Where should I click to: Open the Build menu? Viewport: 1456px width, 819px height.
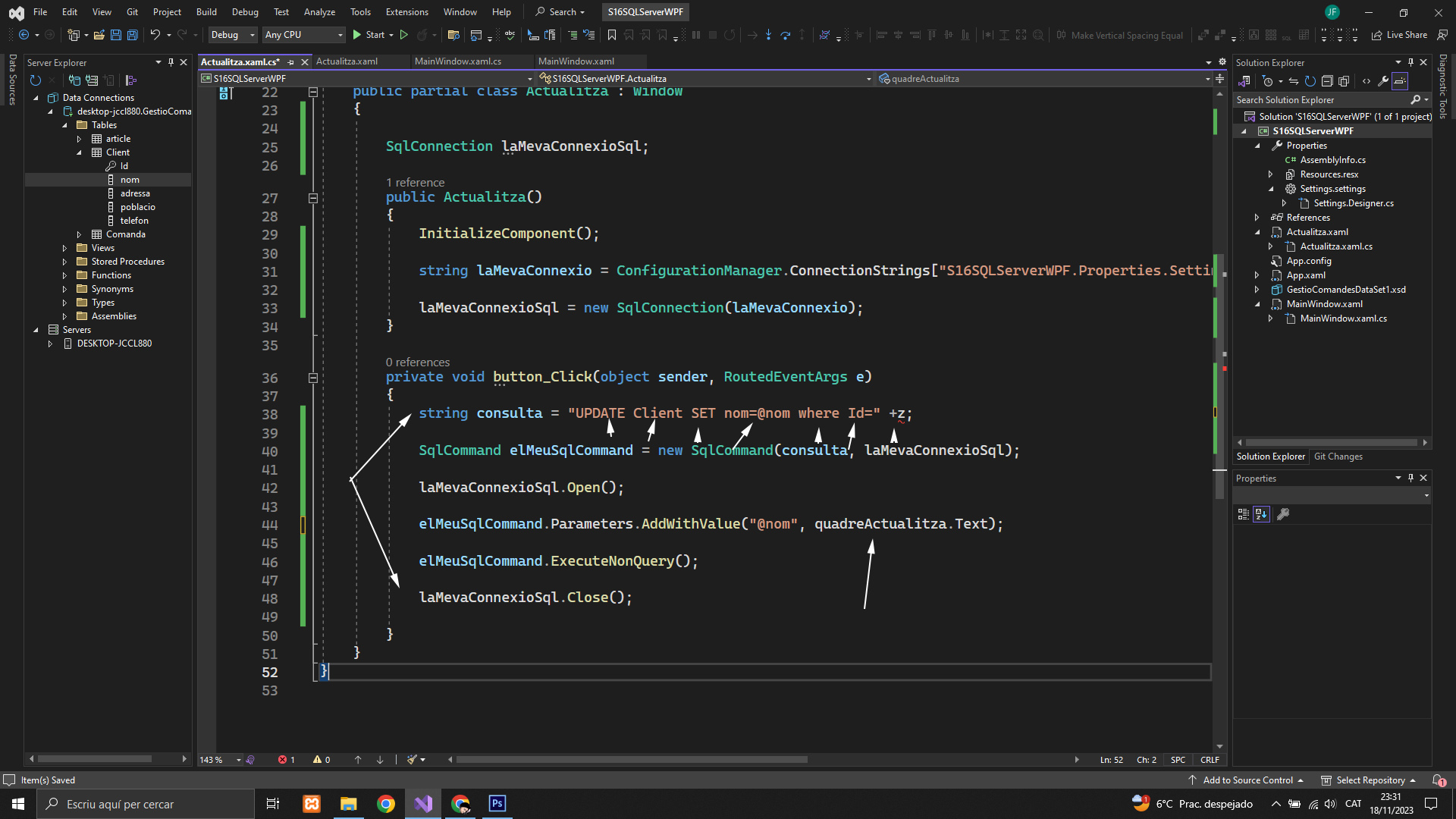tap(206, 11)
